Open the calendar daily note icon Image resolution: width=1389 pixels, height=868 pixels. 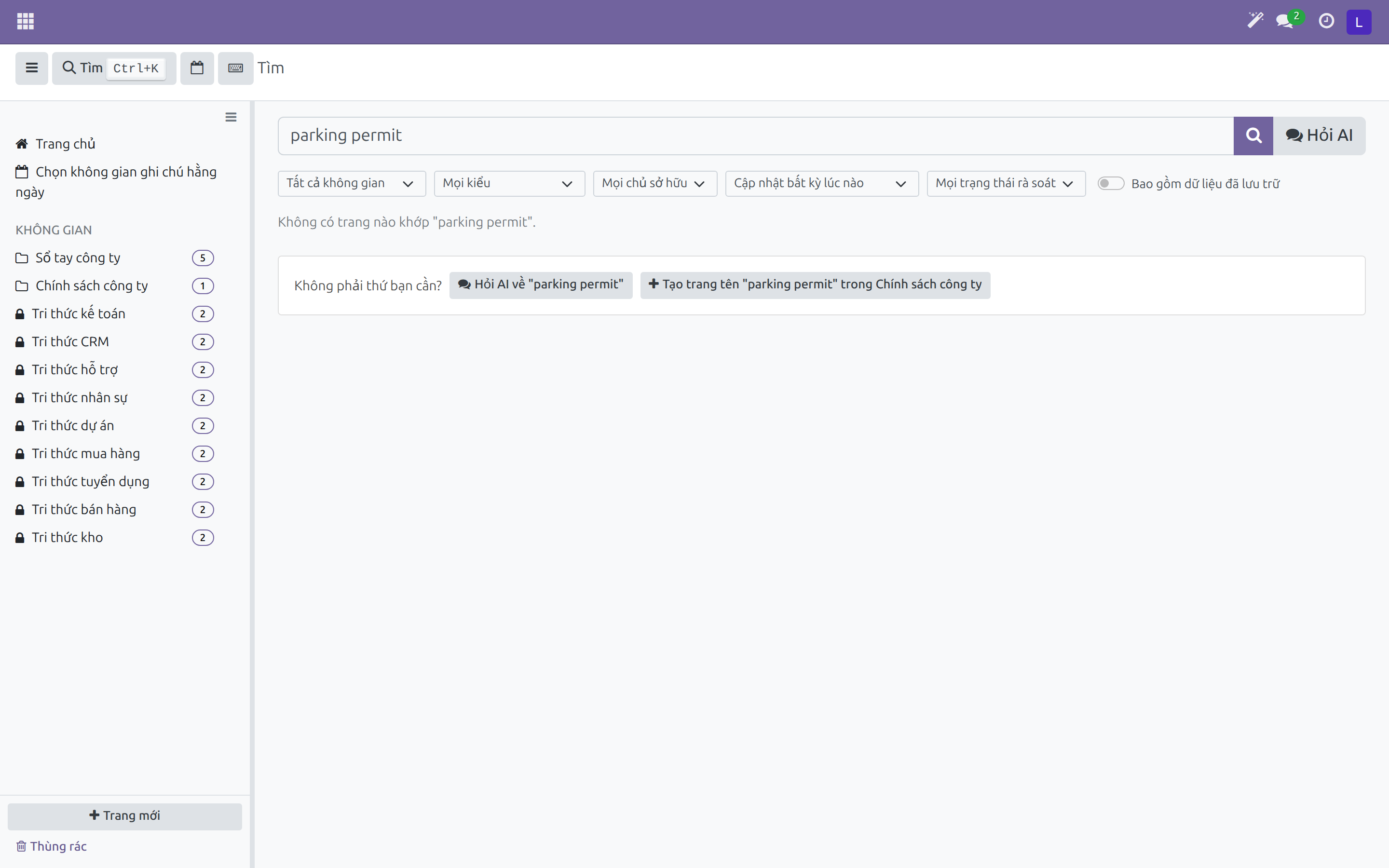click(x=197, y=68)
